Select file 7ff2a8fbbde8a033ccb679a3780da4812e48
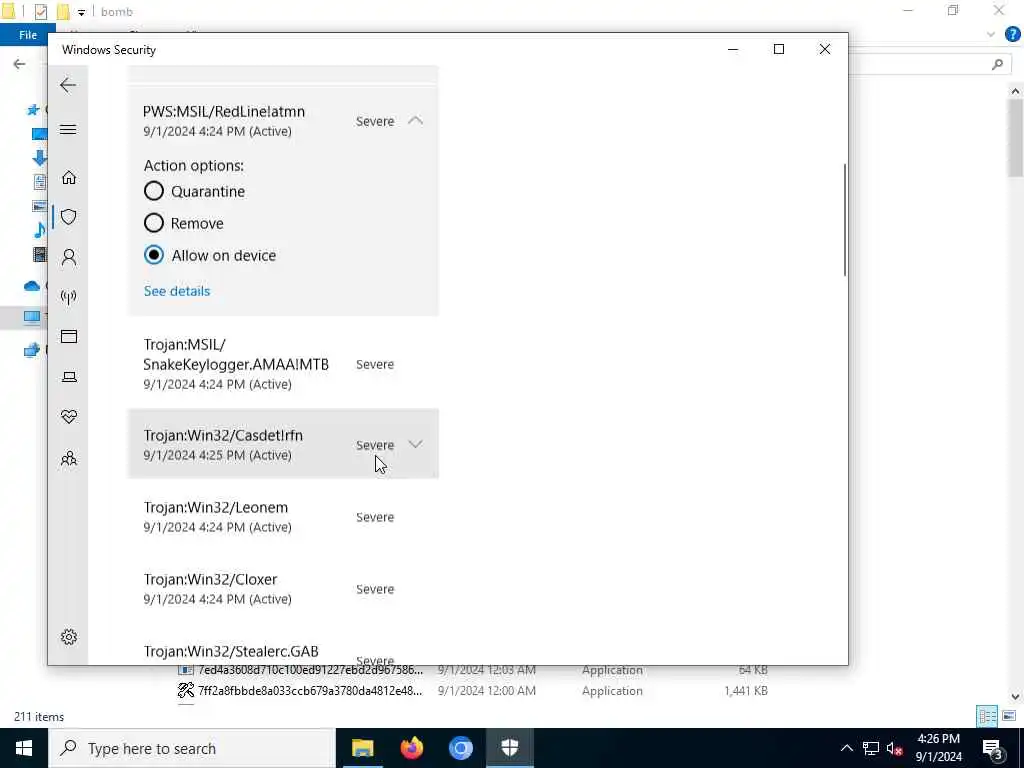1024x768 pixels. pyautogui.click(x=310, y=691)
